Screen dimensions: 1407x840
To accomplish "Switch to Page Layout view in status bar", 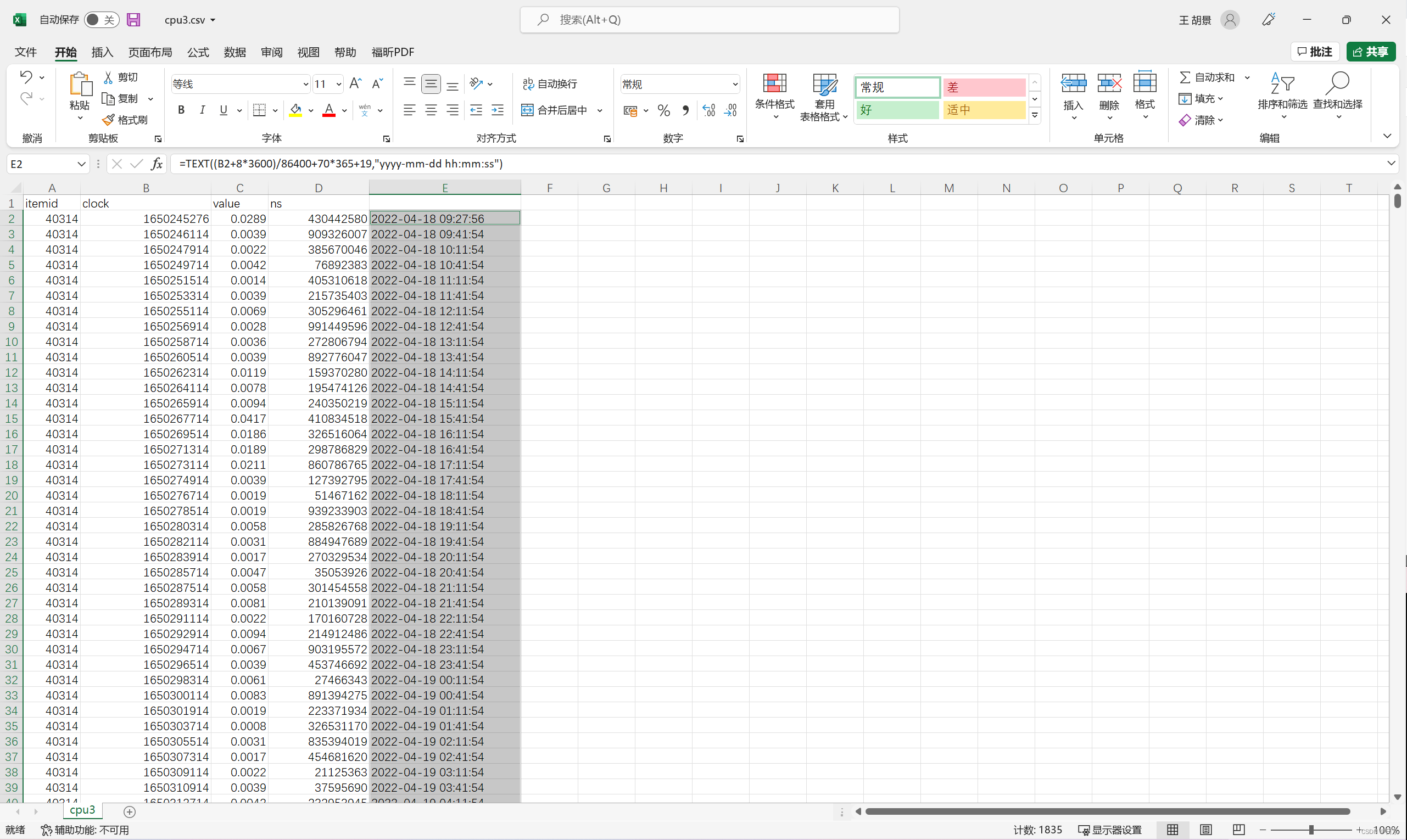I will pos(1205,830).
